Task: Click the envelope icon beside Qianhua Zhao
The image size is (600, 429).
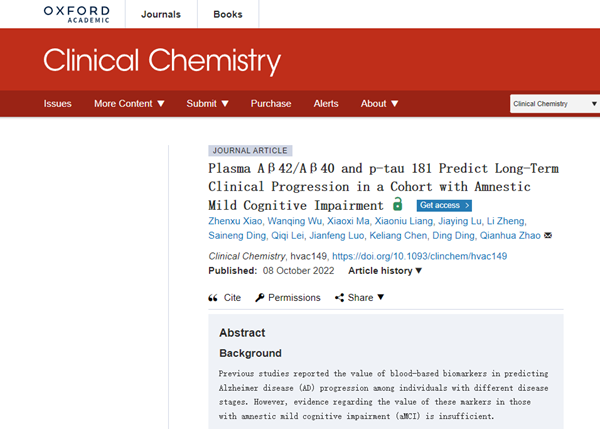Action: (x=548, y=235)
